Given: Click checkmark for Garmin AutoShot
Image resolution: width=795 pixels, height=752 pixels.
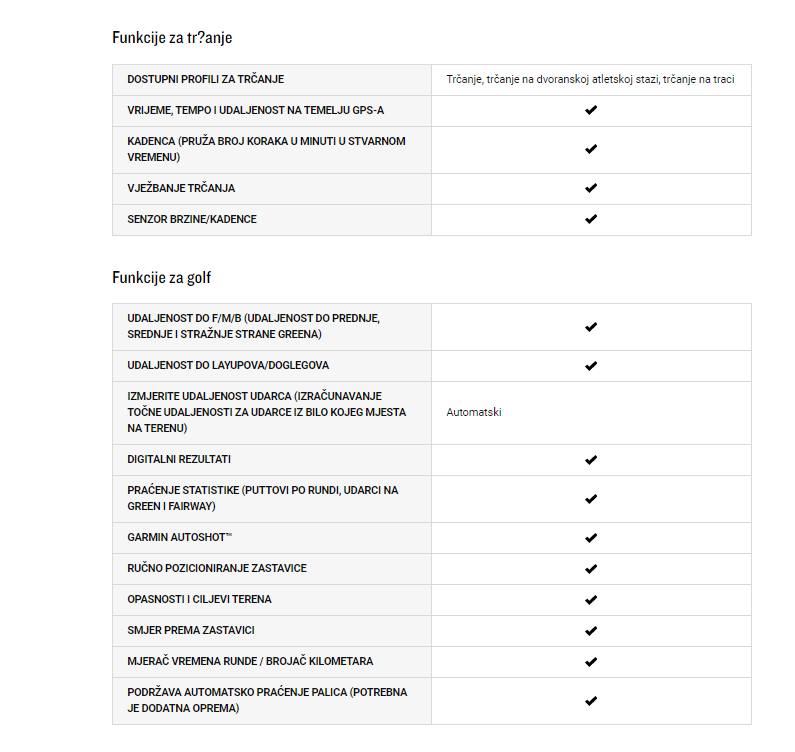Looking at the screenshot, I should pos(591,538).
